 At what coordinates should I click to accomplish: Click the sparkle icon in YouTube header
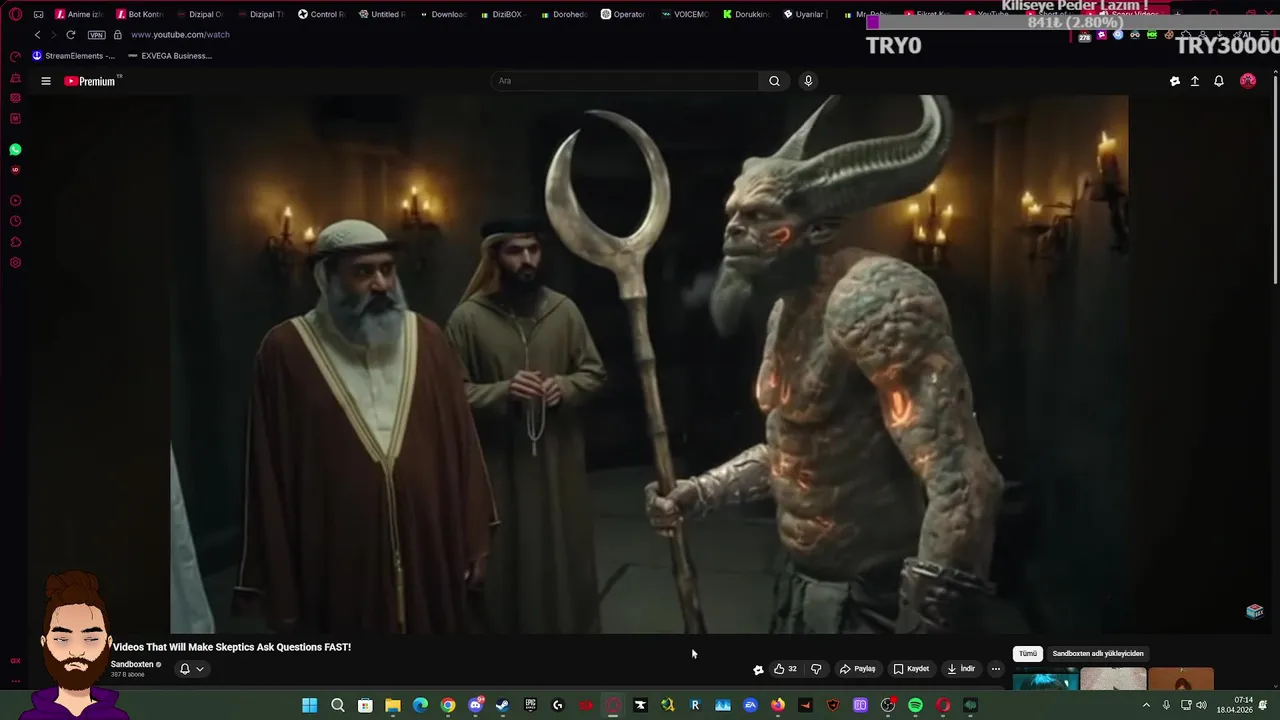click(1175, 81)
